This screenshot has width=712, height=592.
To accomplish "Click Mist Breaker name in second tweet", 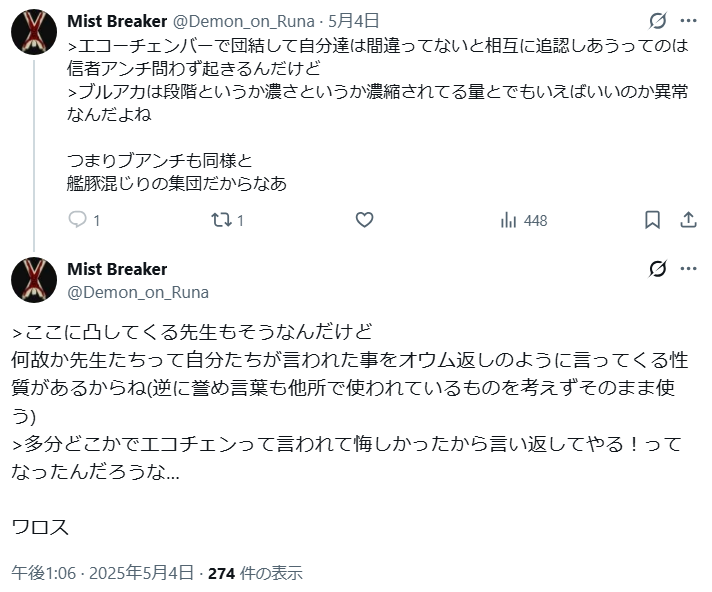I will pos(117,269).
